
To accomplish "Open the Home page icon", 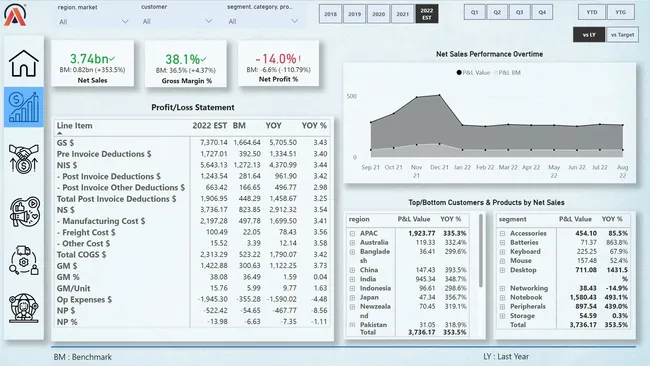I will click(x=24, y=63).
